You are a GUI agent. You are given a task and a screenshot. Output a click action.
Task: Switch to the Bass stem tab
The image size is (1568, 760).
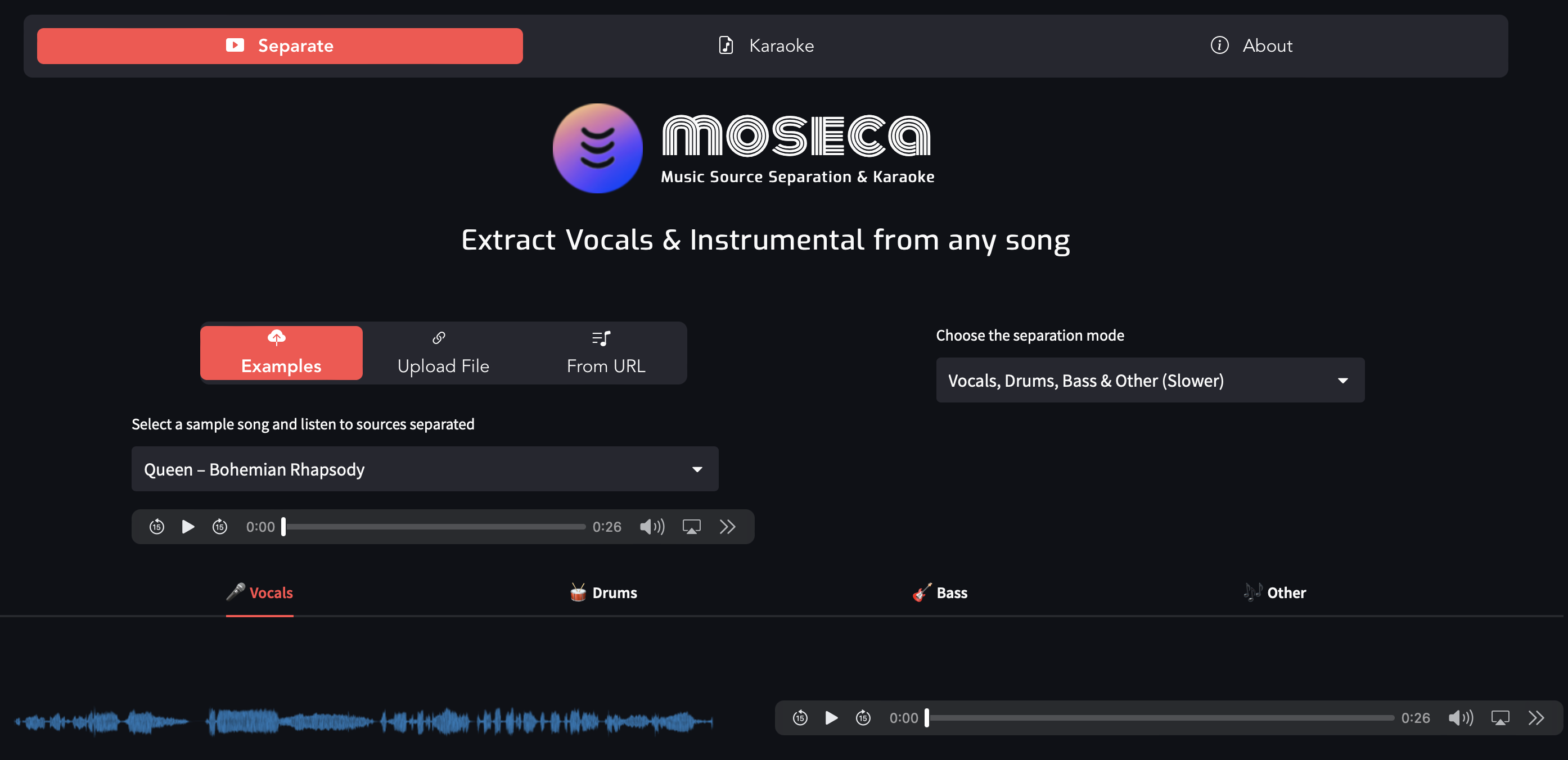click(939, 592)
